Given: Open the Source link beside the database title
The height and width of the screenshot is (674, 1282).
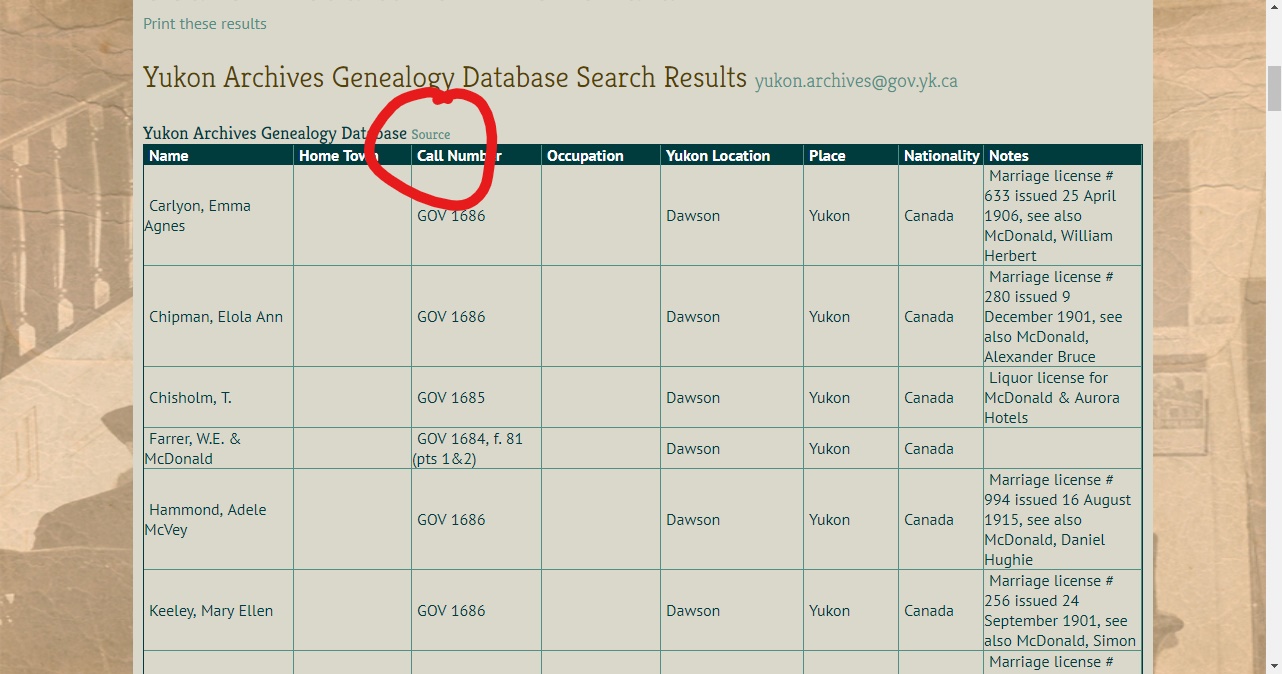Looking at the screenshot, I should (431, 135).
